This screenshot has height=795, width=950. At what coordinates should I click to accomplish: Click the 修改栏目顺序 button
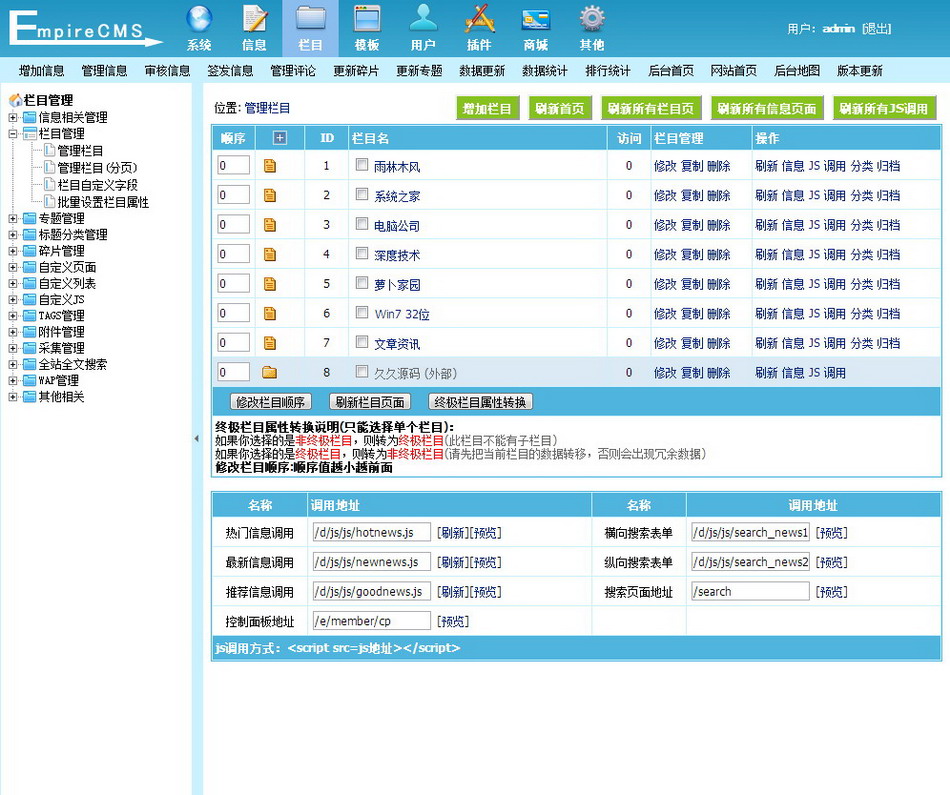(x=270, y=402)
